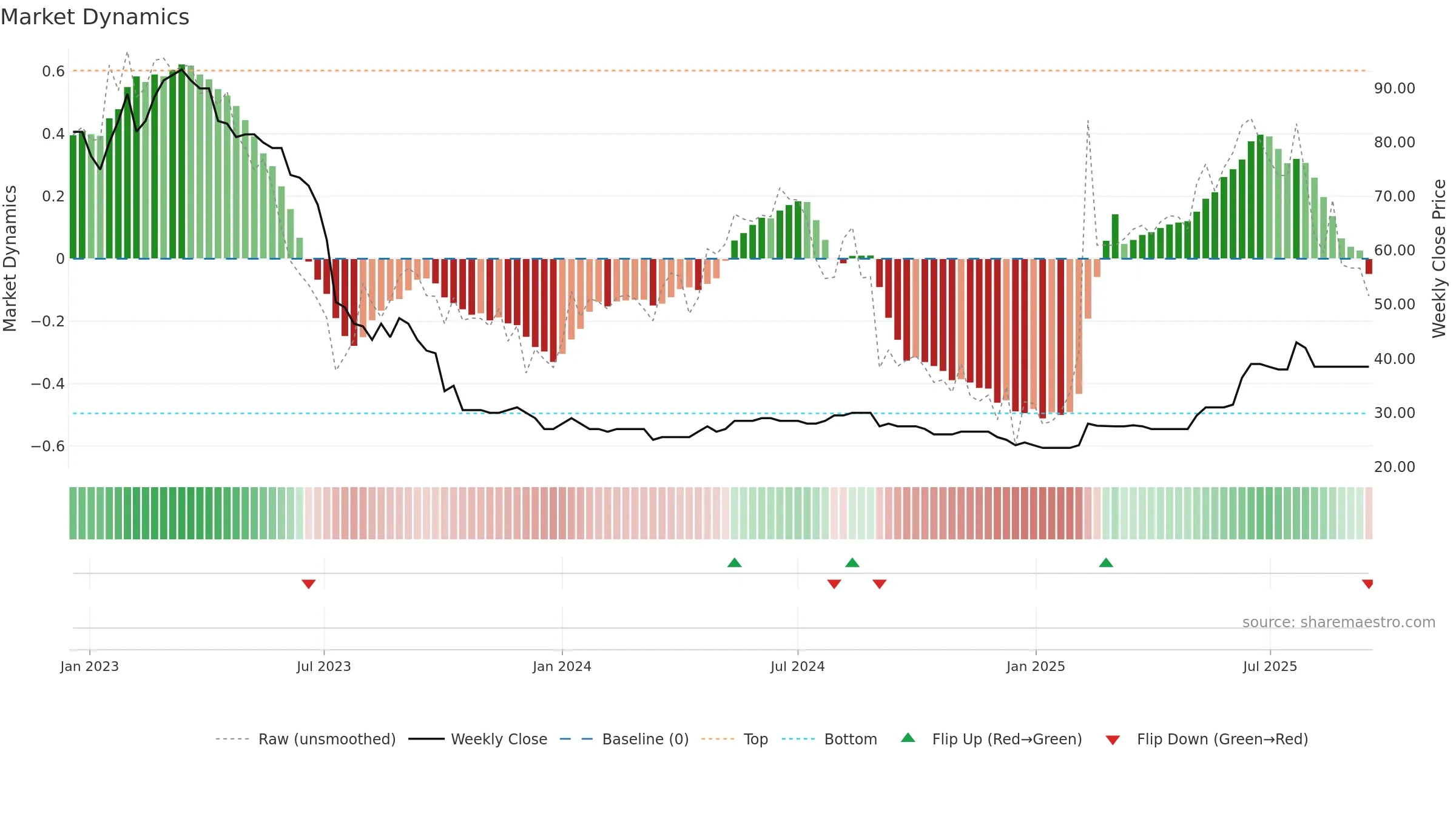Select the first Flip Down marker after Jul 2024

[x=834, y=584]
